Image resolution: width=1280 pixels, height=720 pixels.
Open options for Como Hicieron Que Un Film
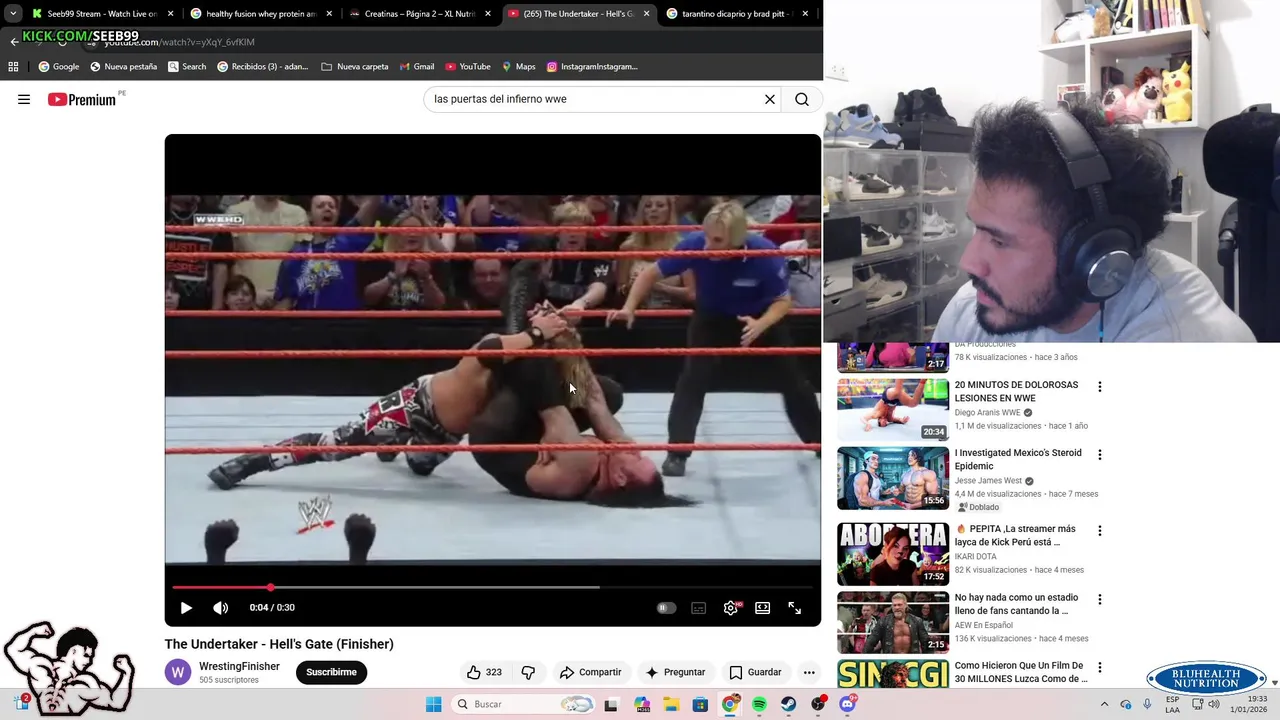[x=1100, y=667]
